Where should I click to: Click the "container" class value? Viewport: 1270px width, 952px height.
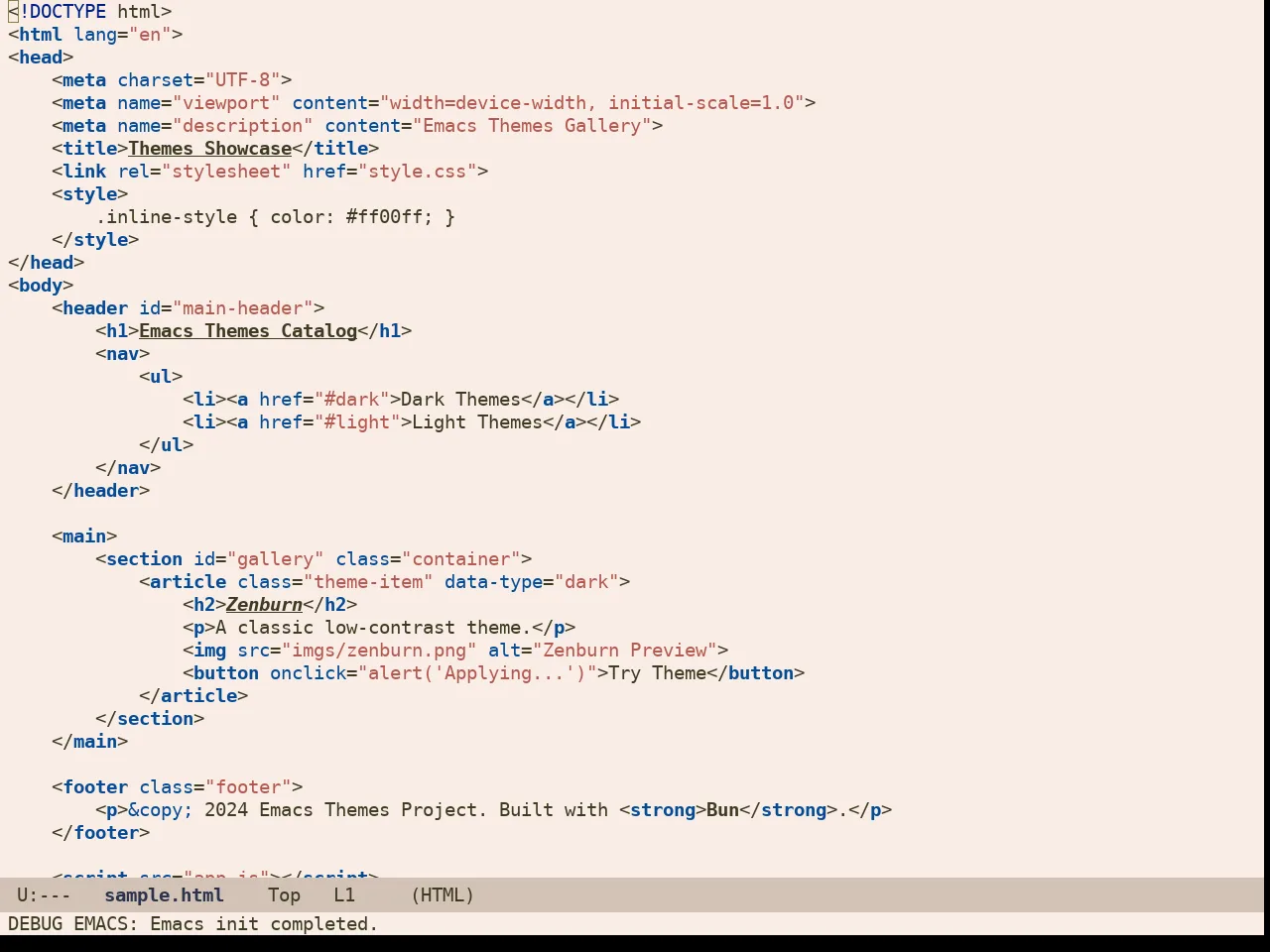coord(461,559)
